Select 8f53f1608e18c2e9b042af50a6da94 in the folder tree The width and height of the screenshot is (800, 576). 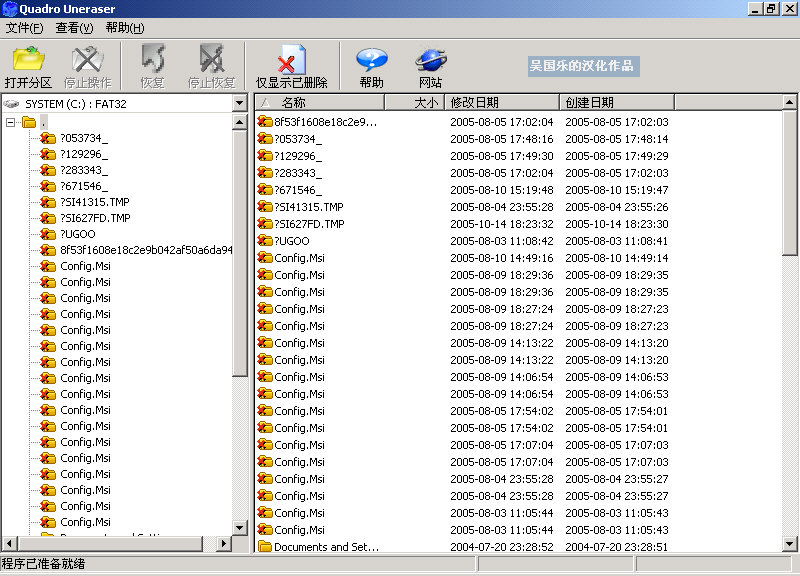[146, 250]
